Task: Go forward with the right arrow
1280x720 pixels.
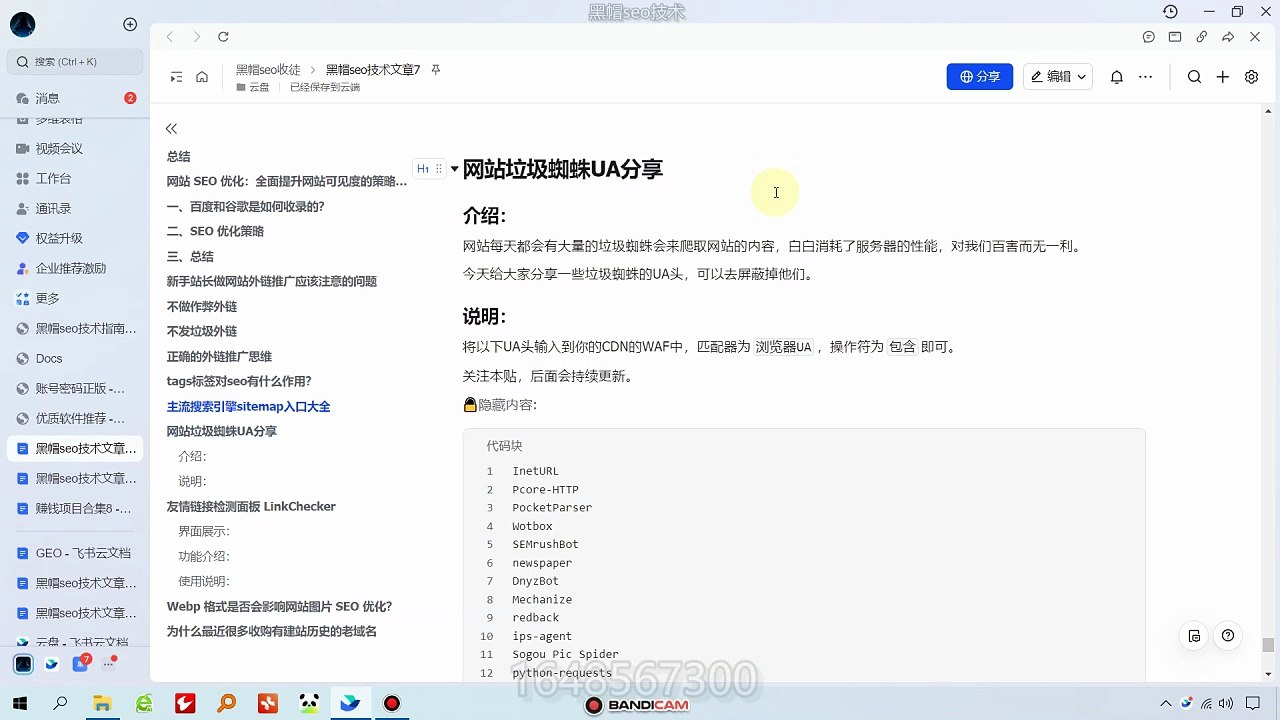Action: (196, 37)
